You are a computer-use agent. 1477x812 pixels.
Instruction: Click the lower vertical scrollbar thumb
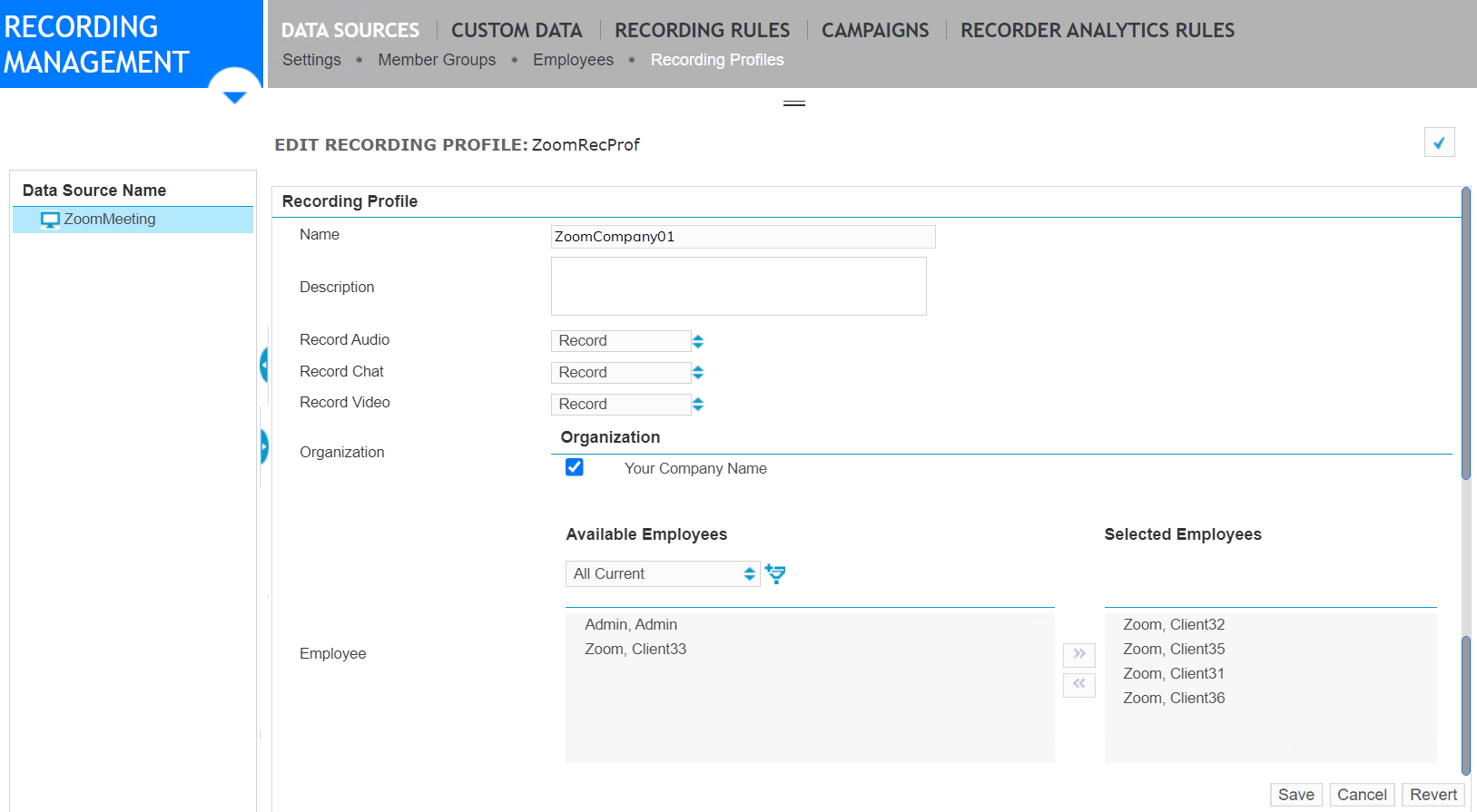1466,706
